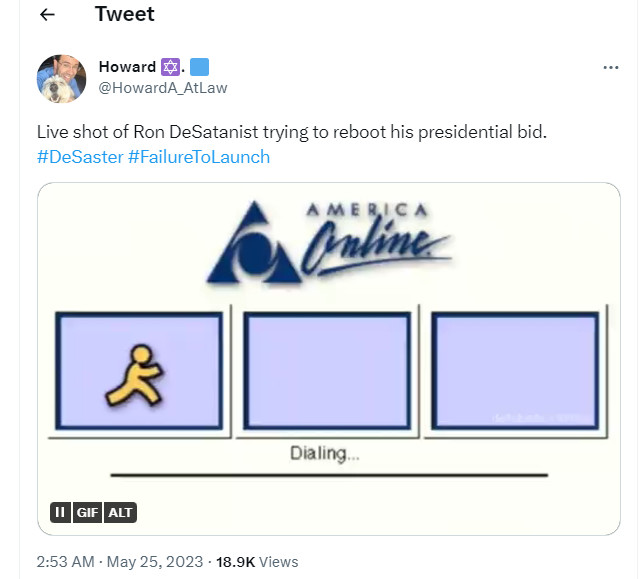
Task: Click the GIF label badge
Action: [87, 512]
